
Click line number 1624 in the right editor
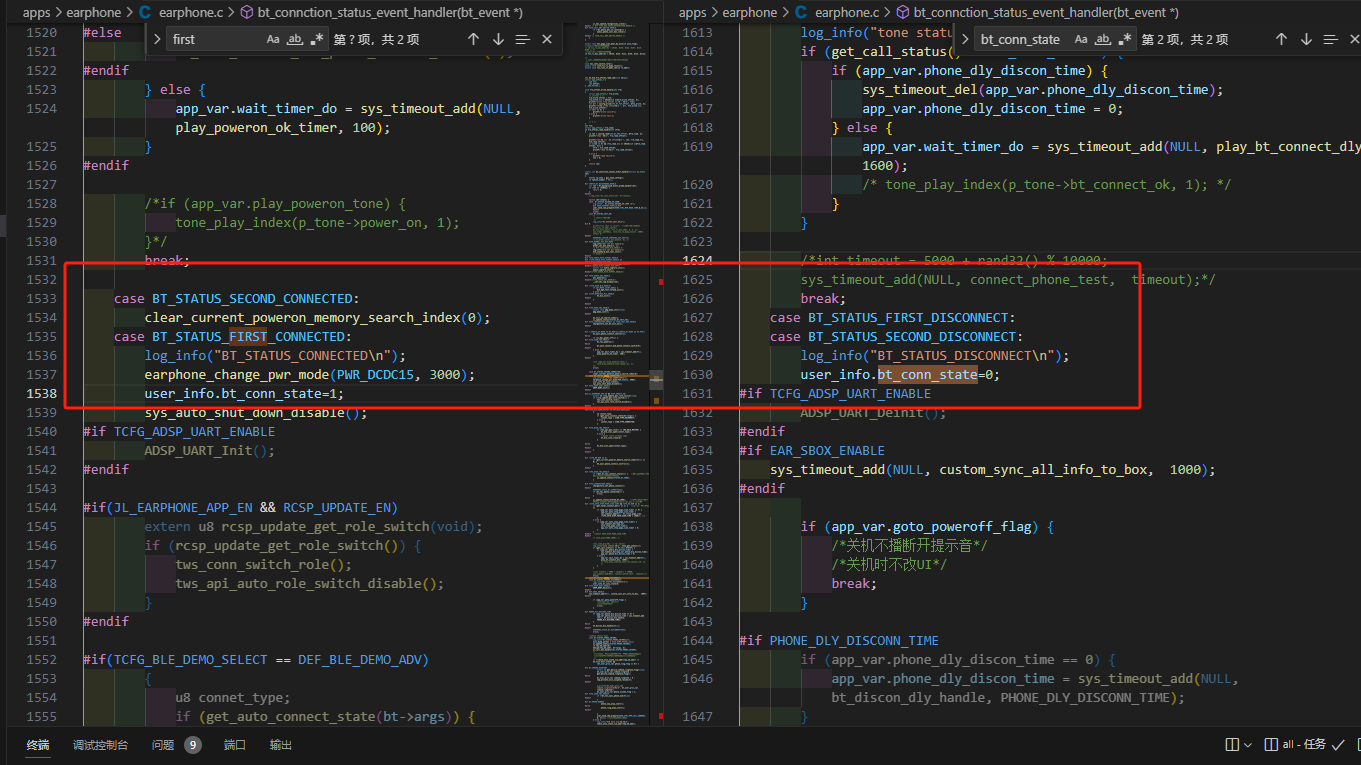[x=697, y=260]
